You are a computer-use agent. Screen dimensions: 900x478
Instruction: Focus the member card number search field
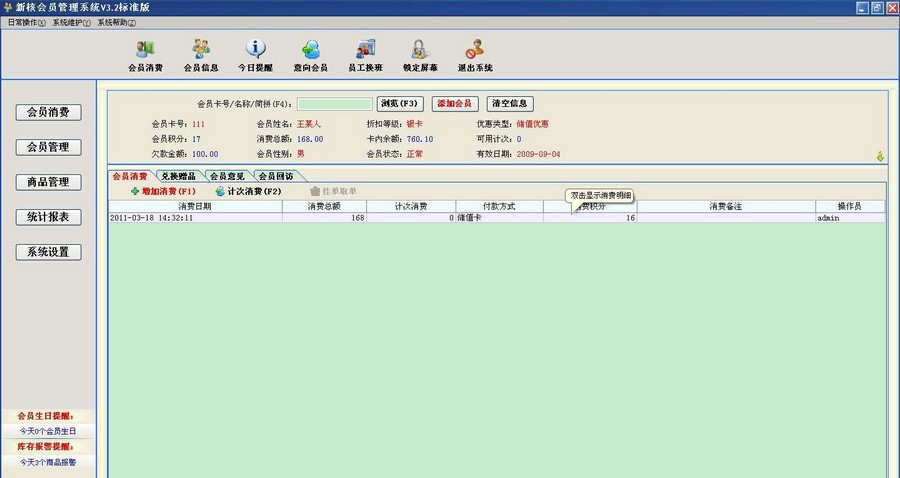click(335, 104)
